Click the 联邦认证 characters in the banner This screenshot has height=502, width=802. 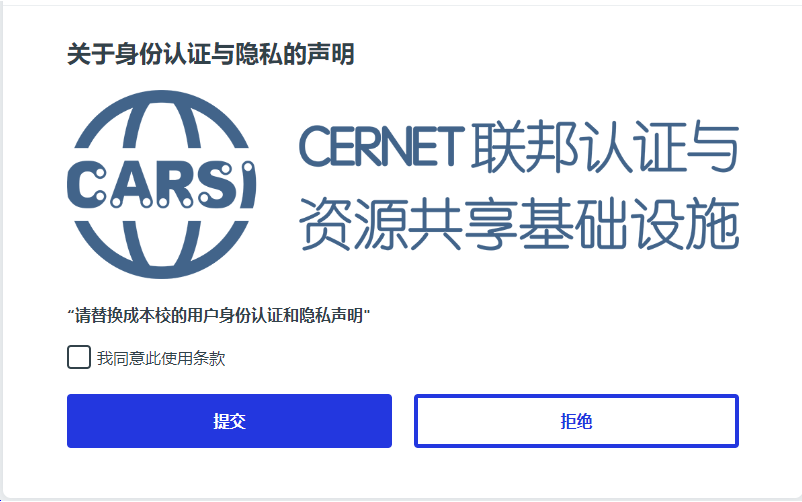click(578, 147)
